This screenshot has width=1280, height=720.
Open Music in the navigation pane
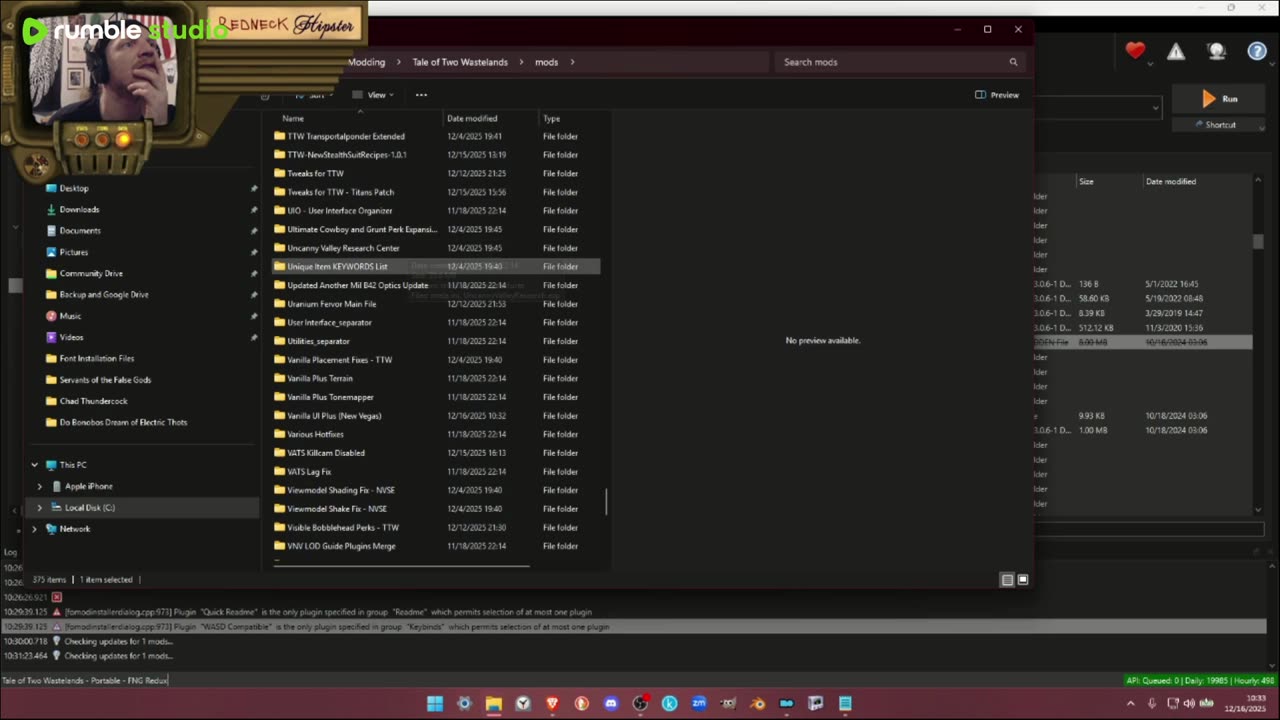[70, 316]
